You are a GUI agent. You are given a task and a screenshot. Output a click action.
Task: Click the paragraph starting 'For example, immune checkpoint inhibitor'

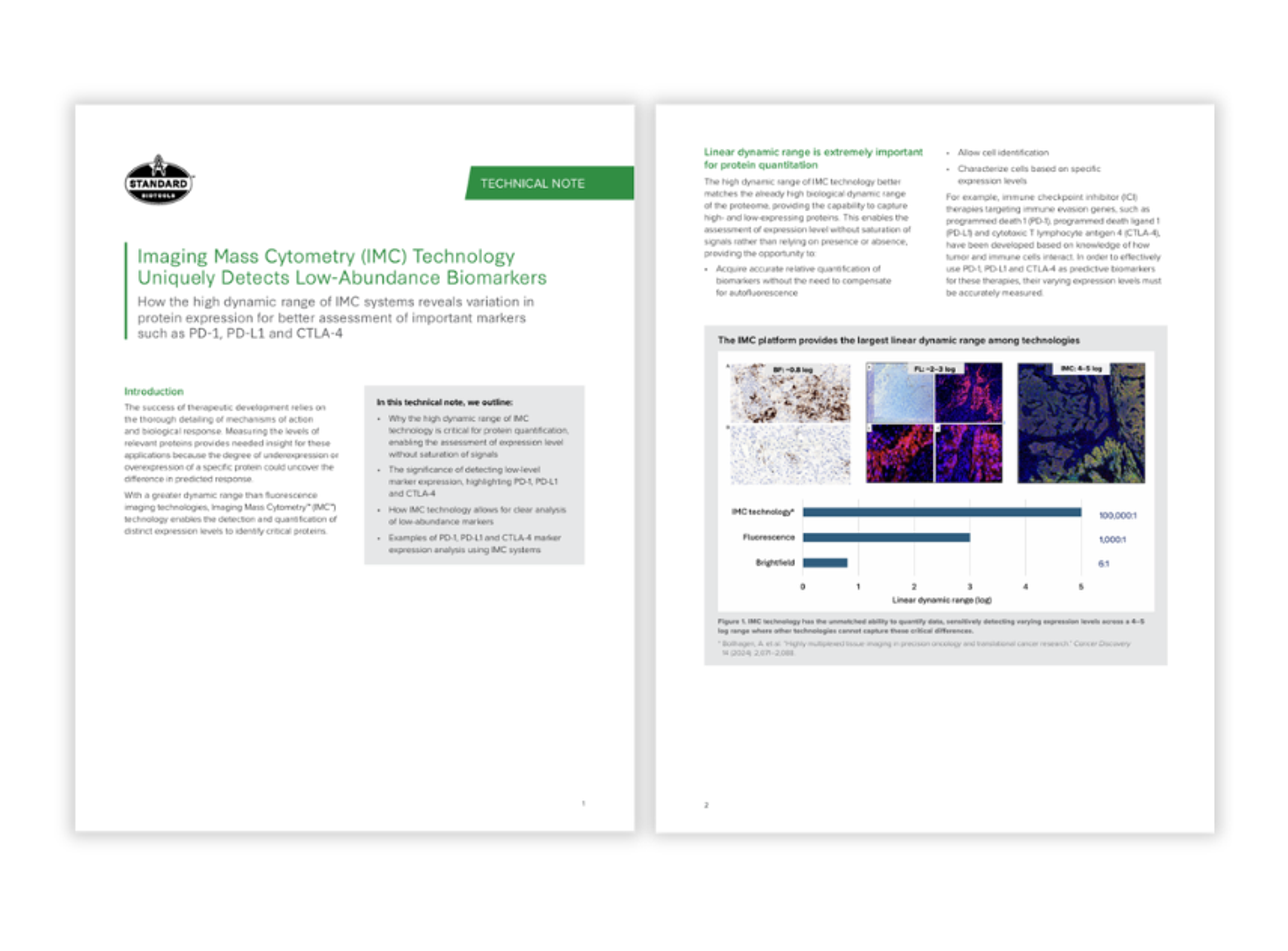1053,245
